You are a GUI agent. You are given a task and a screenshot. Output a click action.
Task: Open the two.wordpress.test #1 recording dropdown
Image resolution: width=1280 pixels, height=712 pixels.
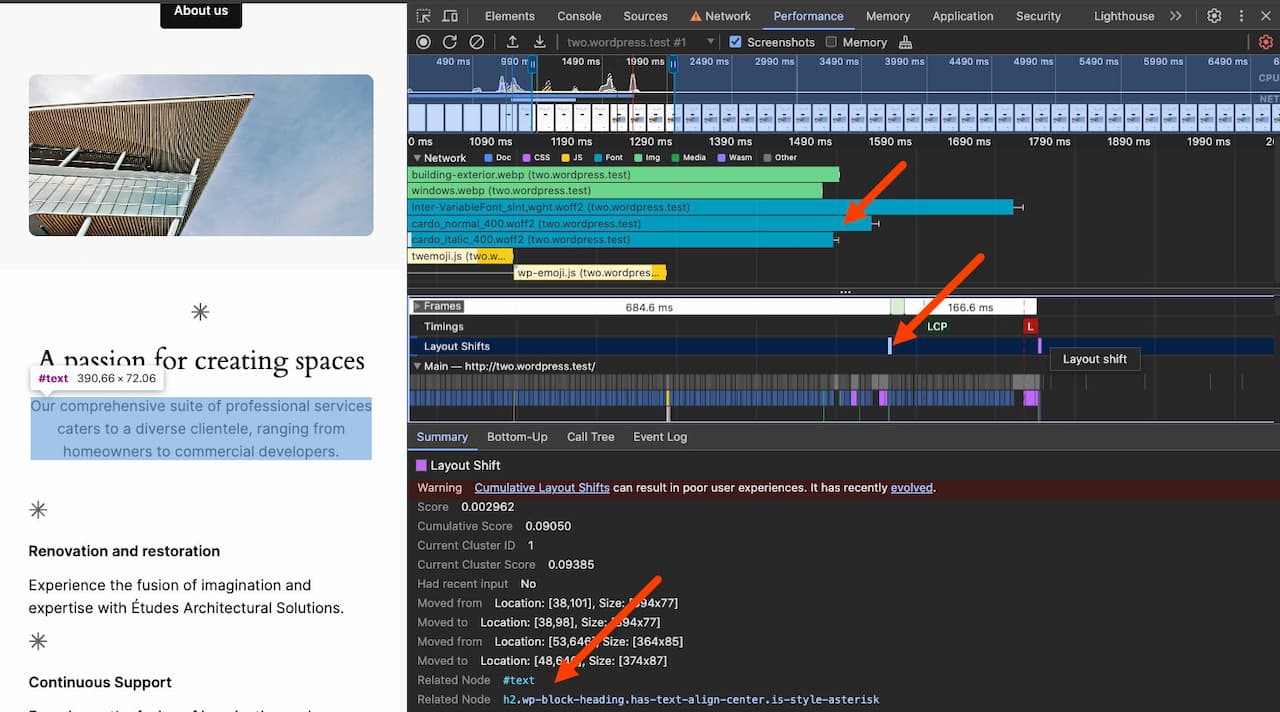click(640, 42)
